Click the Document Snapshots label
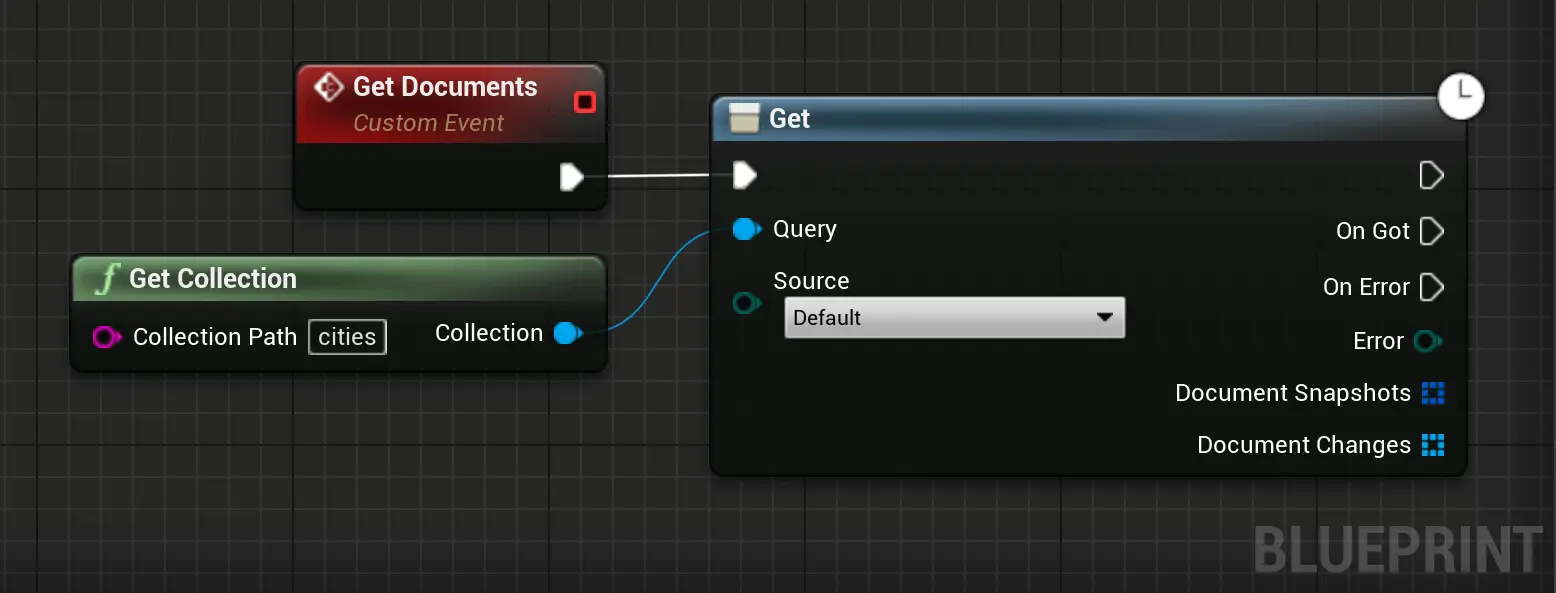Screen dimensions: 1556x593 [x=1293, y=393]
